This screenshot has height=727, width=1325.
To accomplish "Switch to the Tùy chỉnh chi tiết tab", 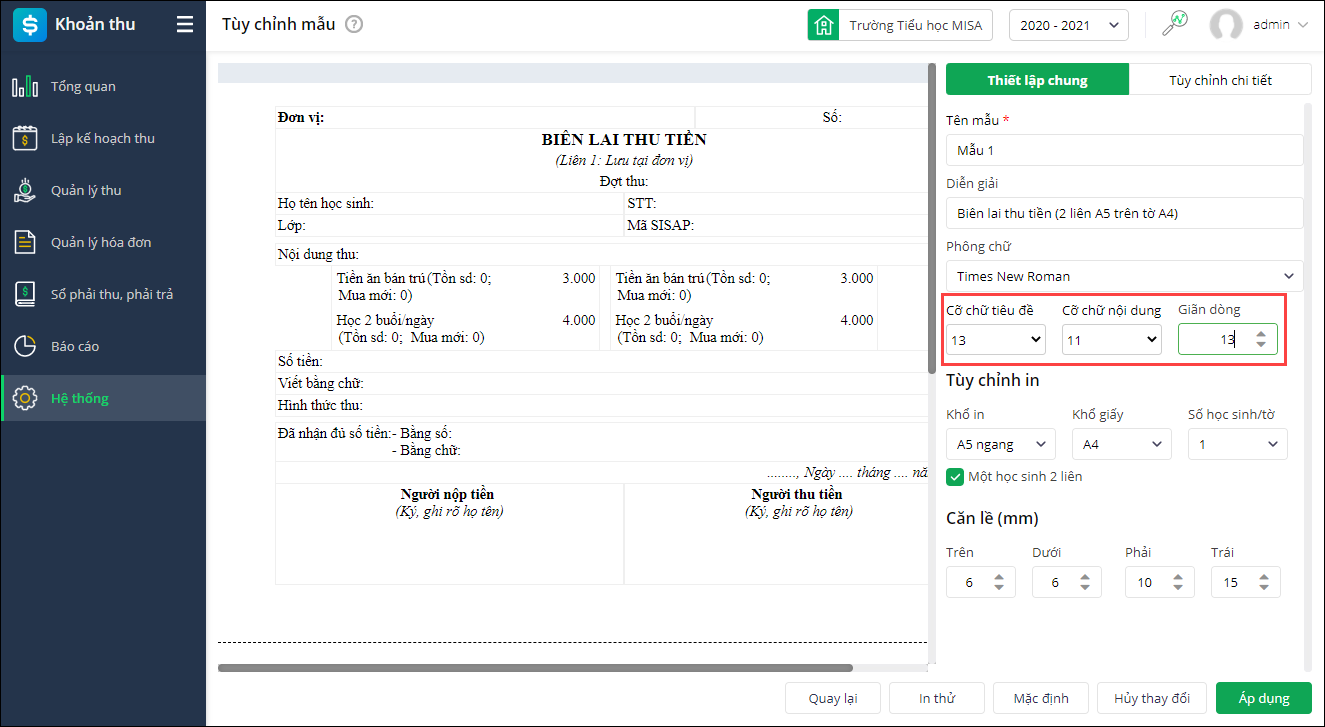I will [1220, 80].
